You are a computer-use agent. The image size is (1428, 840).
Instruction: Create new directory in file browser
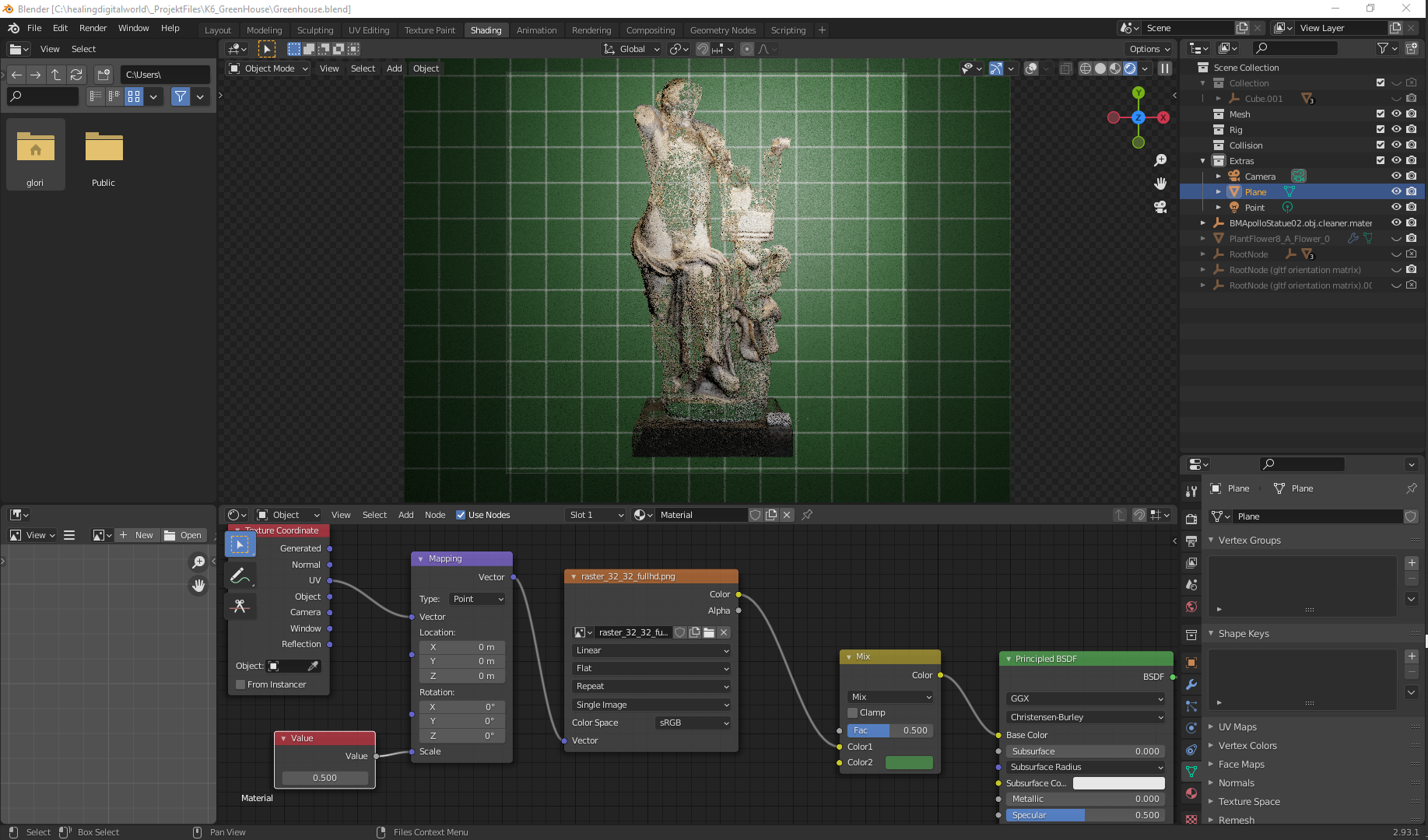[x=104, y=75]
